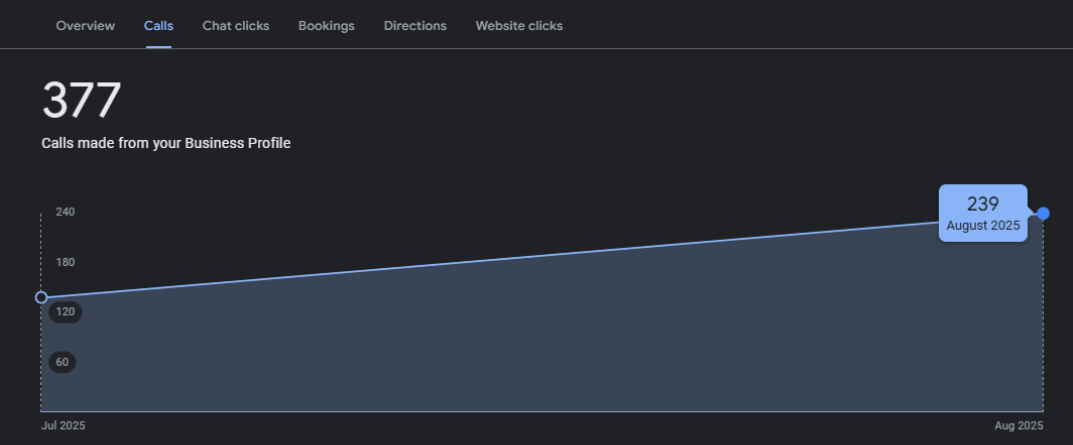Click the Calls made from your Business Profile text
Screen dimensions: 1073x445
pos(166,144)
